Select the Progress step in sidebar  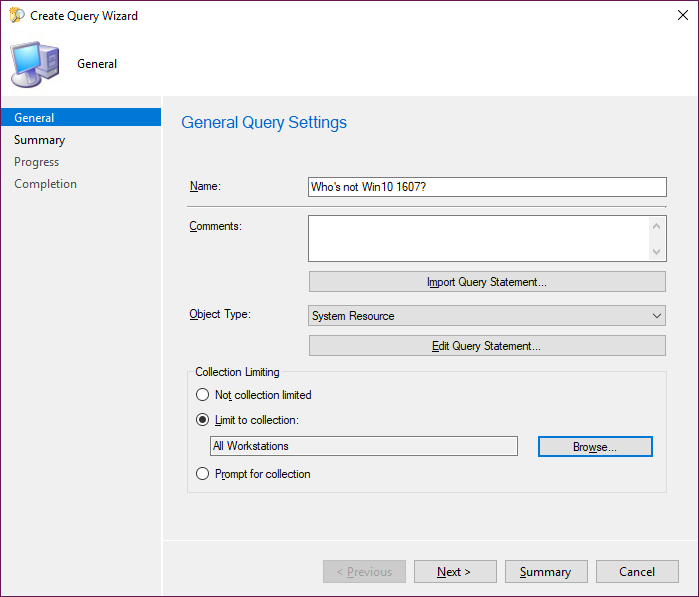point(37,162)
